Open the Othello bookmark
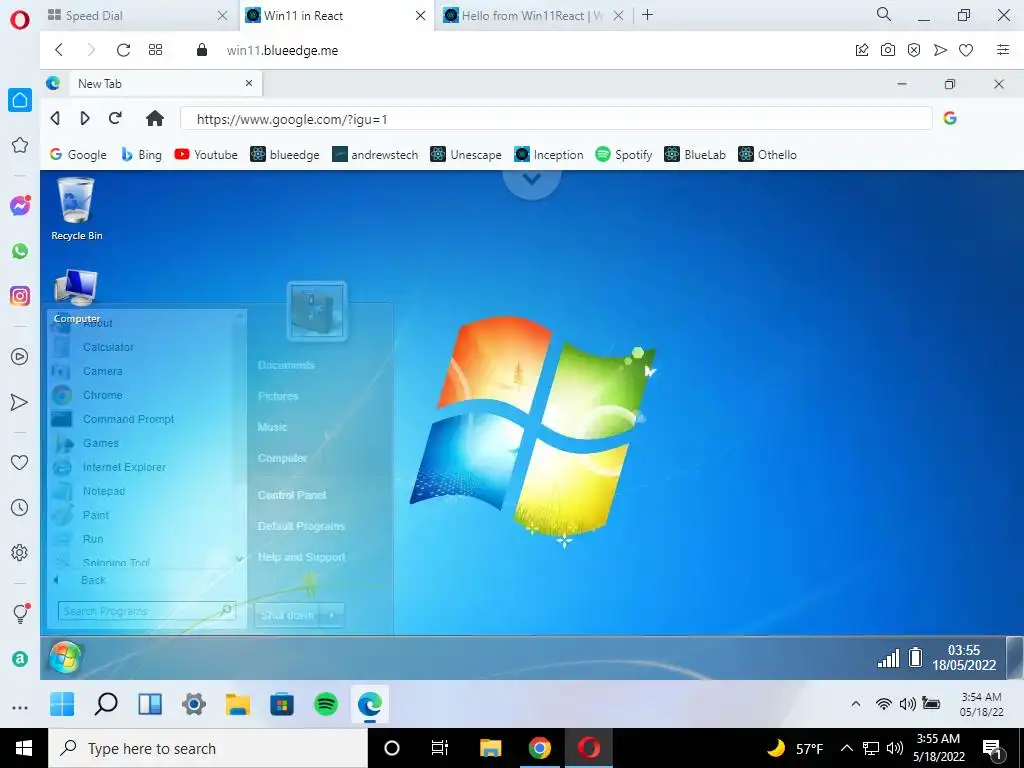Image resolution: width=1024 pixels, height=768 pixels. click(x=767, y=155)
